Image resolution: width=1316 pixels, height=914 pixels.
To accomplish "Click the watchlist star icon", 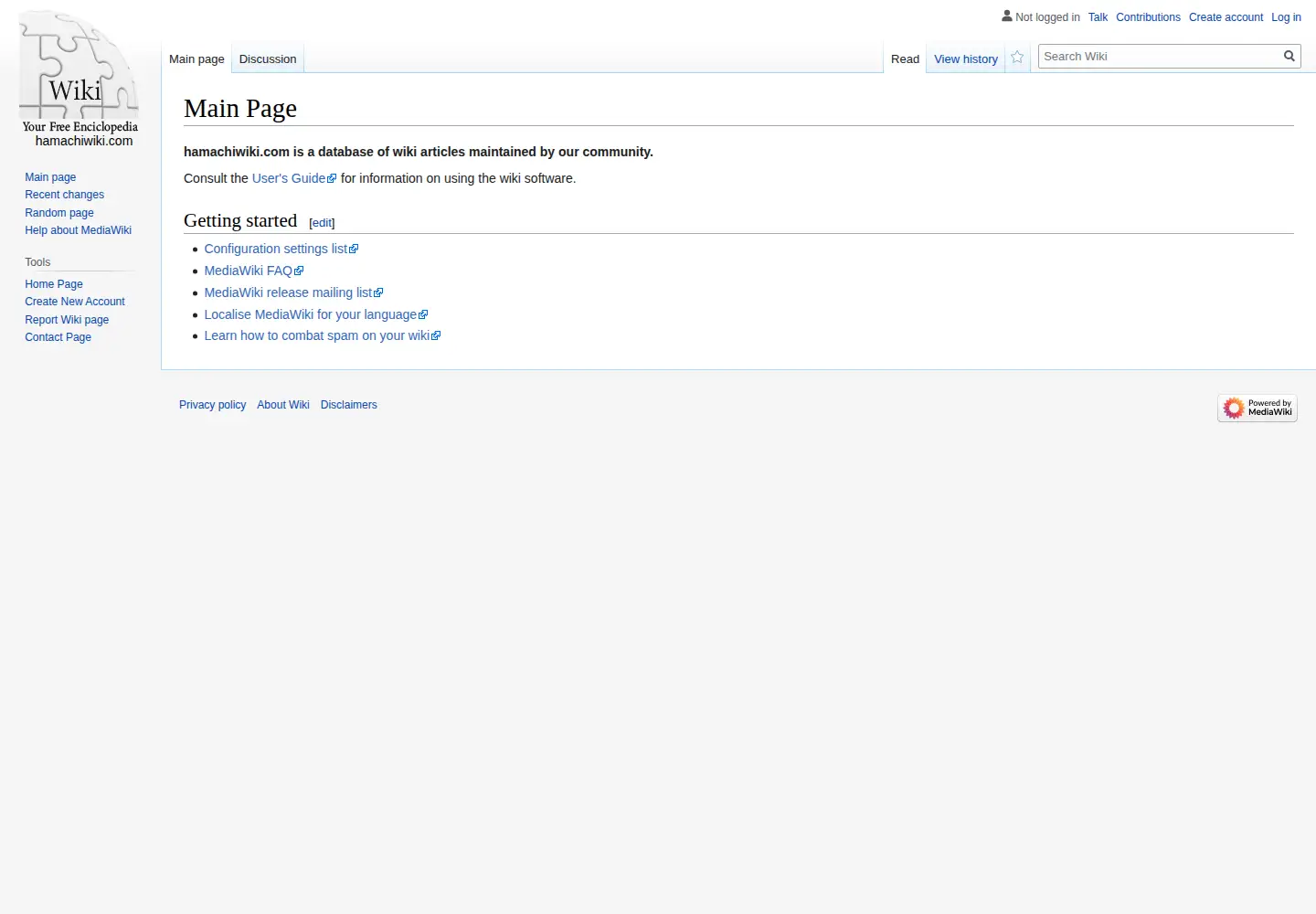I will [1017, 58].
